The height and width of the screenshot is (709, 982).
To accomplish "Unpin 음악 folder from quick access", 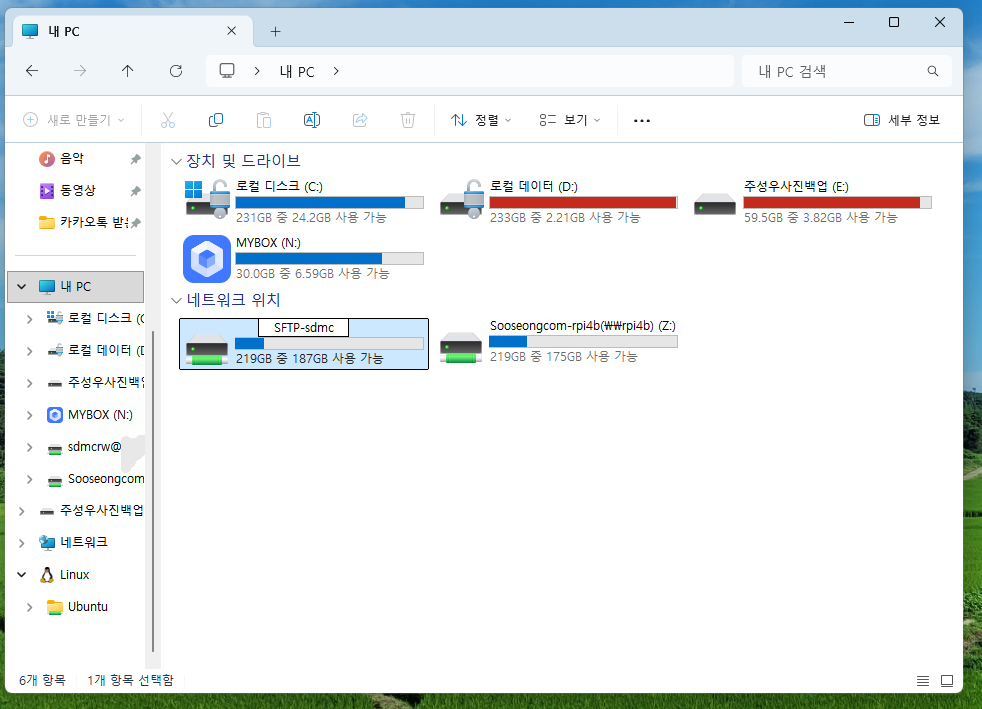I will coord(135,159).
